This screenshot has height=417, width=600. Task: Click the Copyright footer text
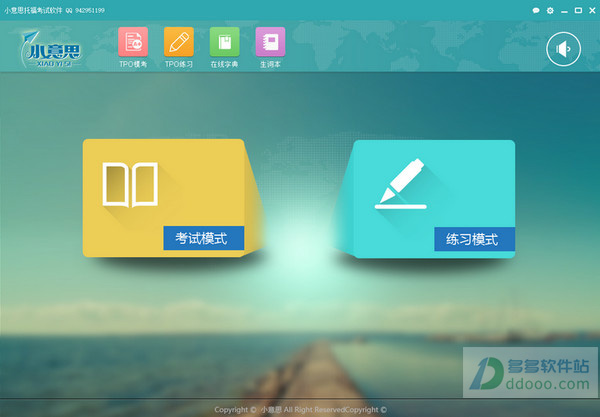point(300,410)
